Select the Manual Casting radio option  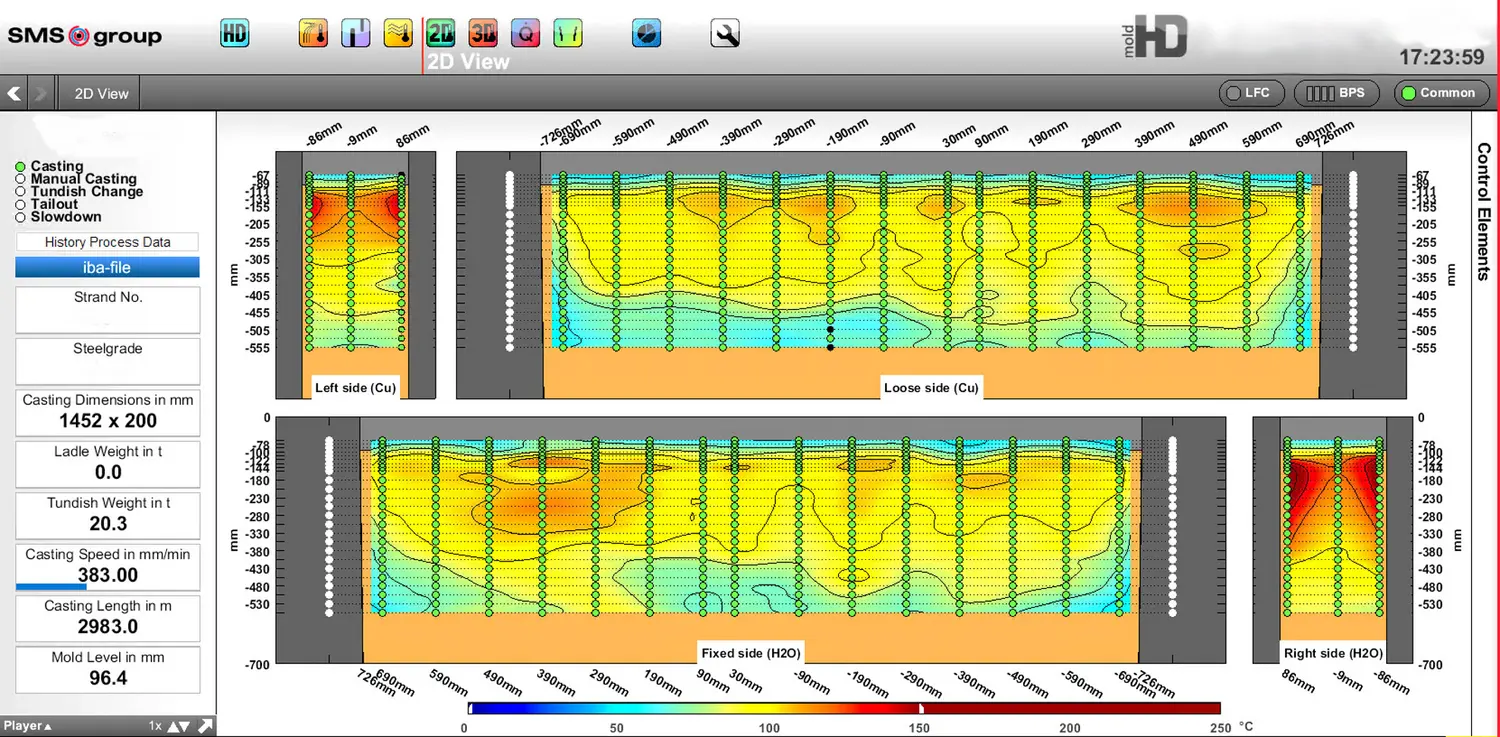(x=21, y=179)
